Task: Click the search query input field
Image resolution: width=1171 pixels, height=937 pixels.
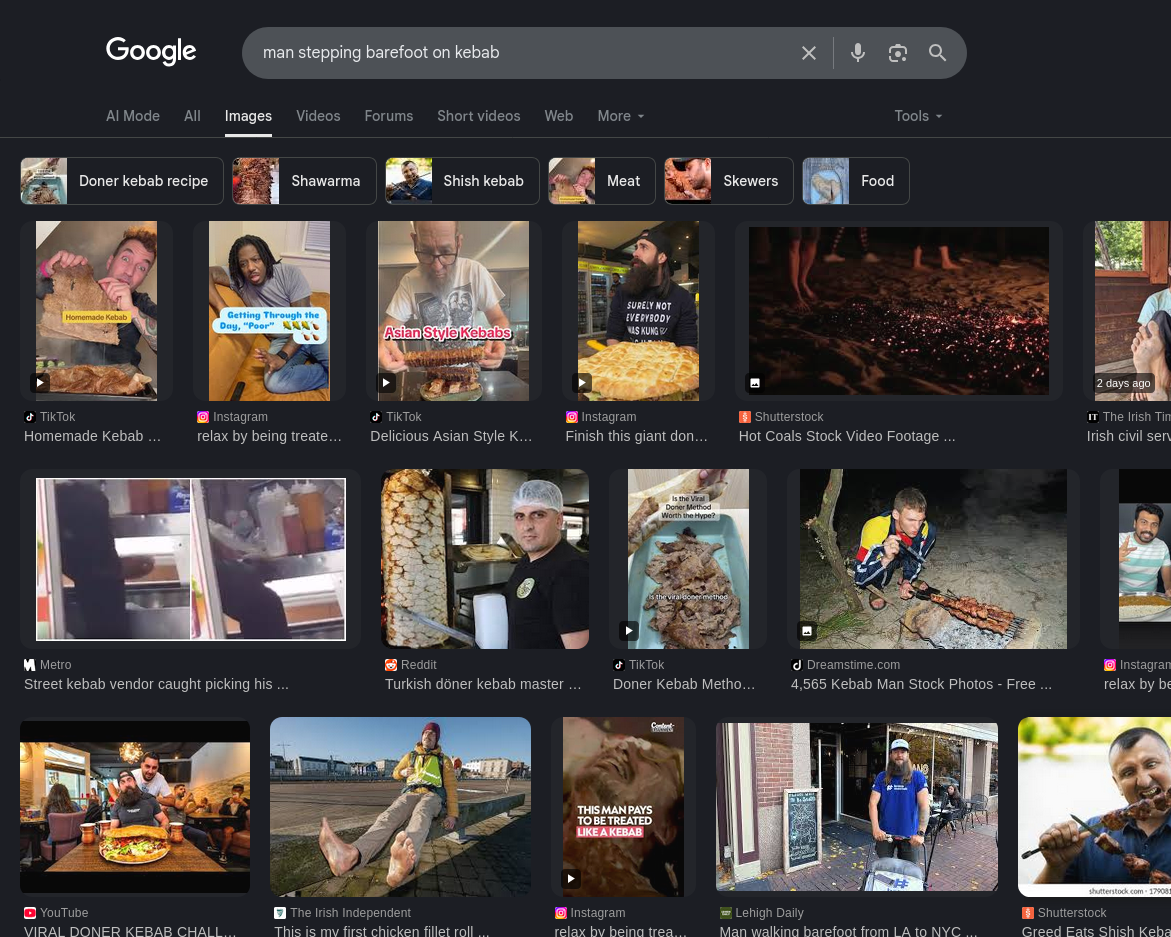Action: pos(523,53)
